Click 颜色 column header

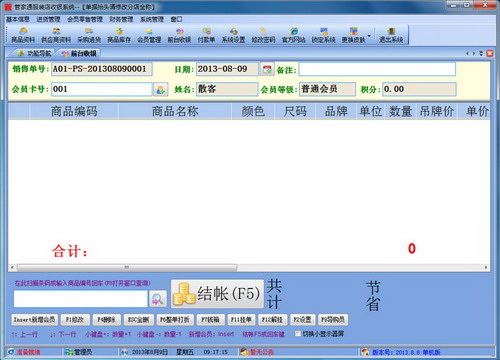(x=253, y=111)
